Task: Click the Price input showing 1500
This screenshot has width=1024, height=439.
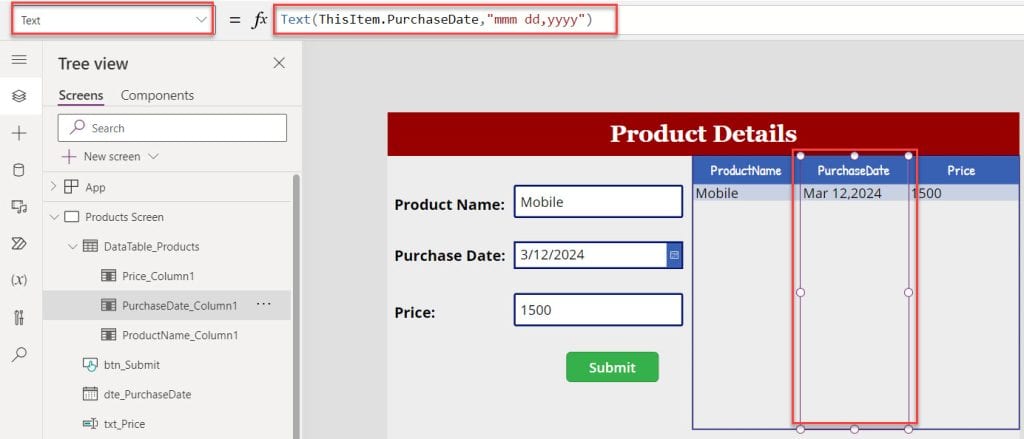Action: [x=598, y=310]
